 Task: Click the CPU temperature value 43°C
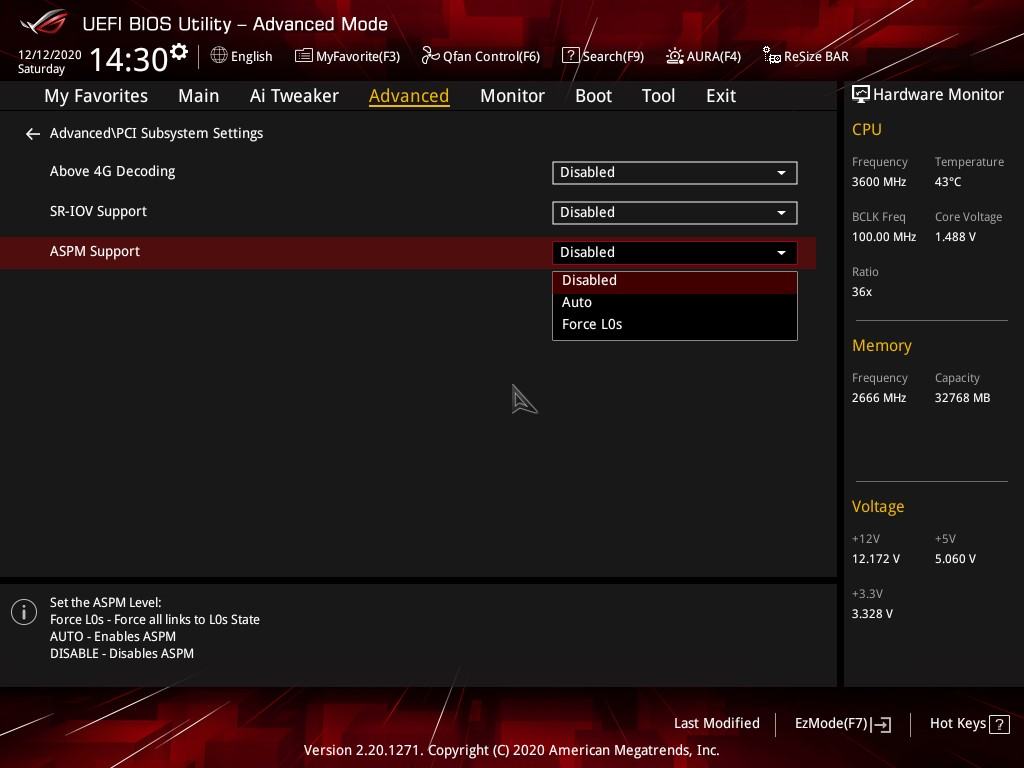[x=948, y=182]
